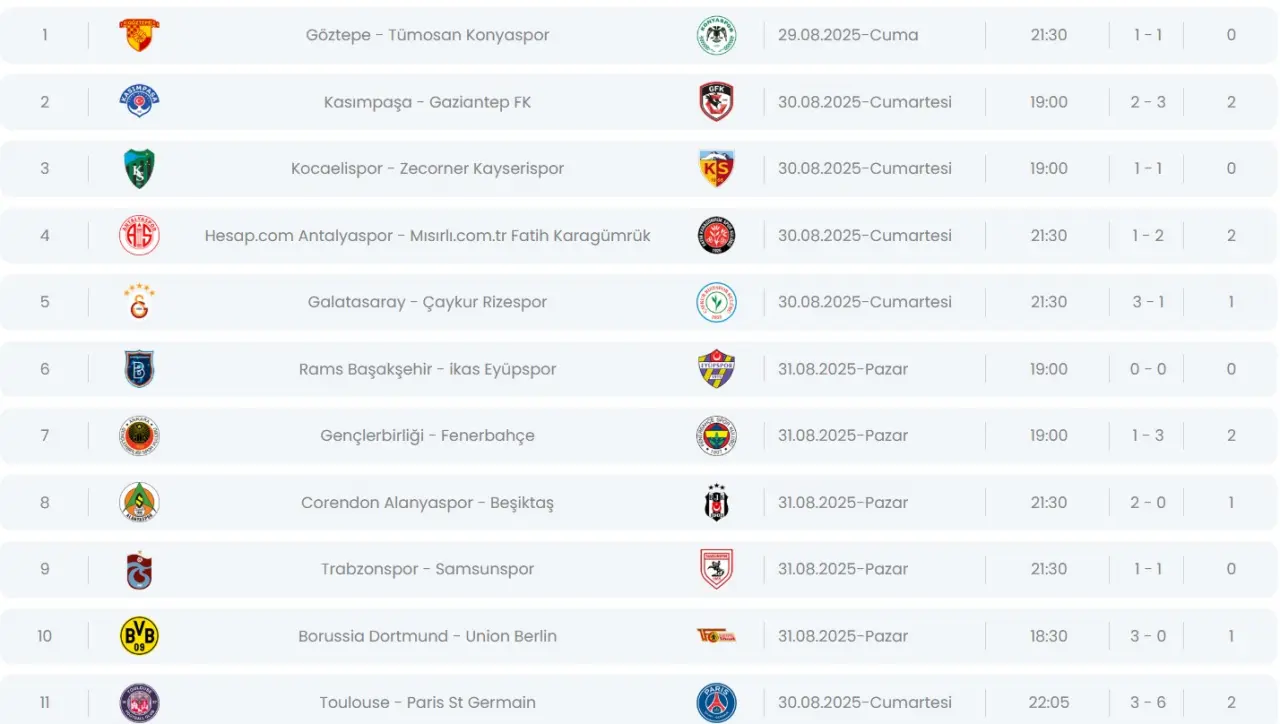Click the Konyaspor club crest
The height and width of the screenshot is (724, 1280).
[x=716, y=35]
